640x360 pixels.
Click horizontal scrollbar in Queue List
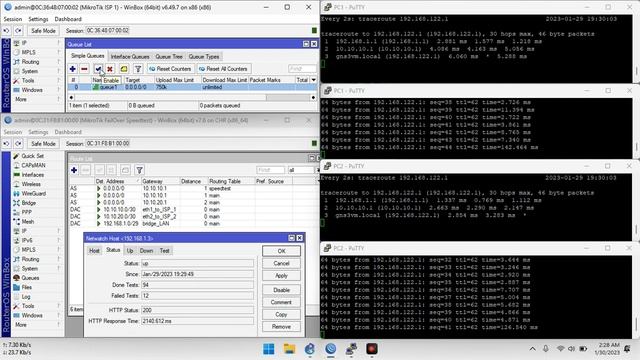[x=192, y=98]
